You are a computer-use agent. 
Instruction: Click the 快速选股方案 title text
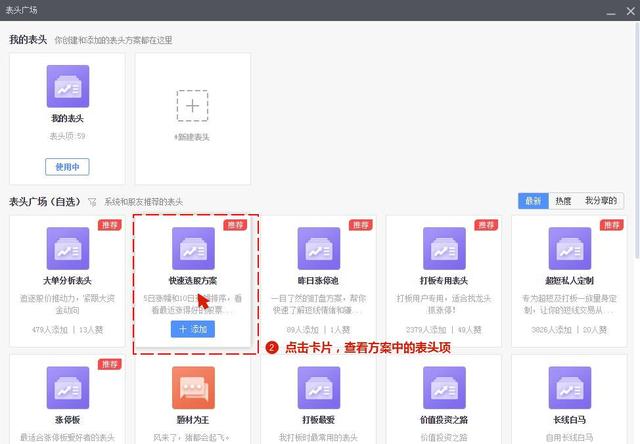[x=193, y=281]
